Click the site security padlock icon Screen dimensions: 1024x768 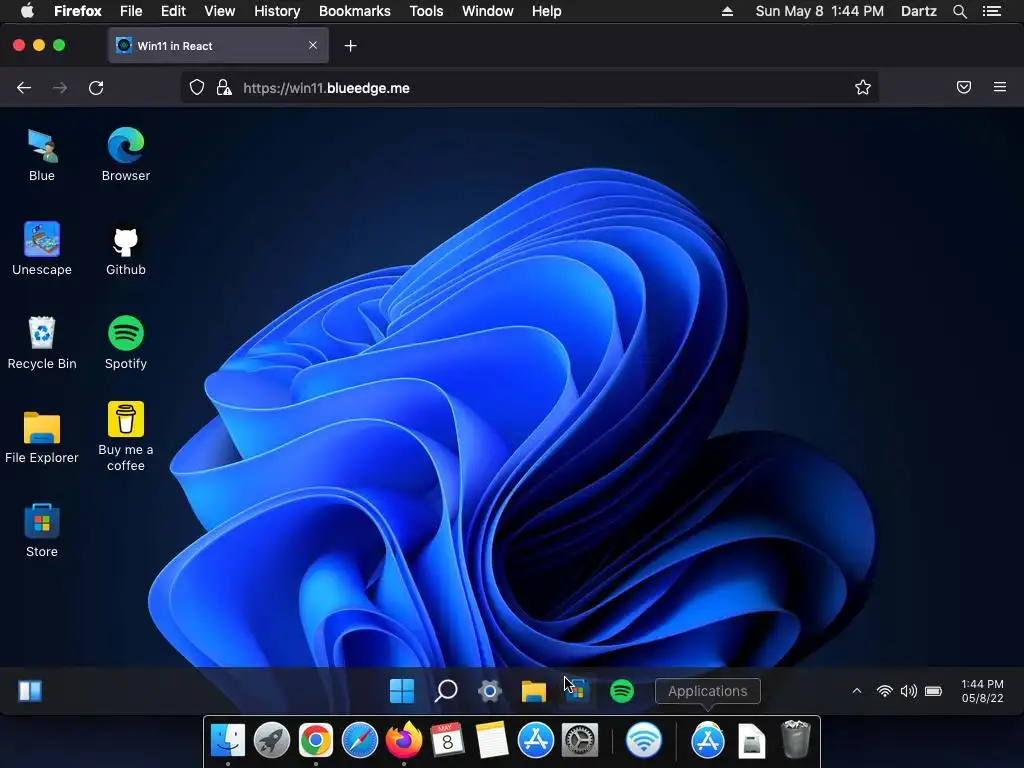pos(224,88)
